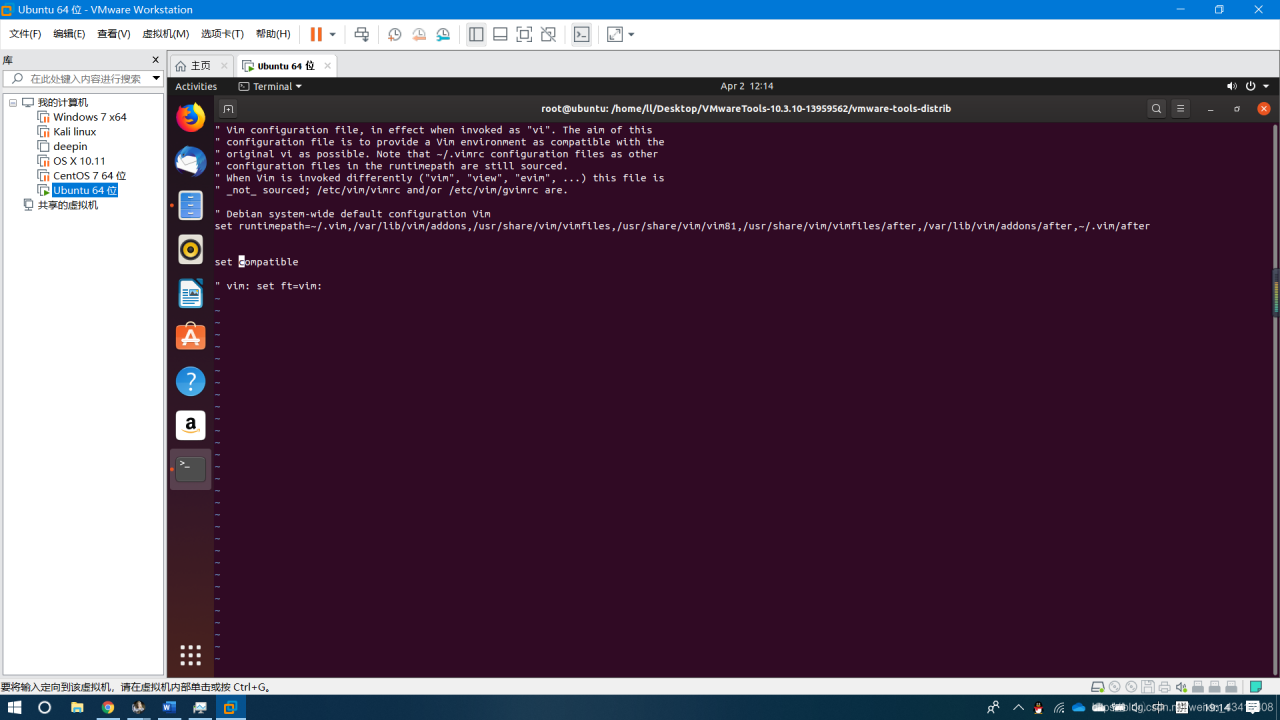Open the 虚拟机(M) menu
Screen dimensions: 1280x720
pyautogui.click(x=165, y=34)
